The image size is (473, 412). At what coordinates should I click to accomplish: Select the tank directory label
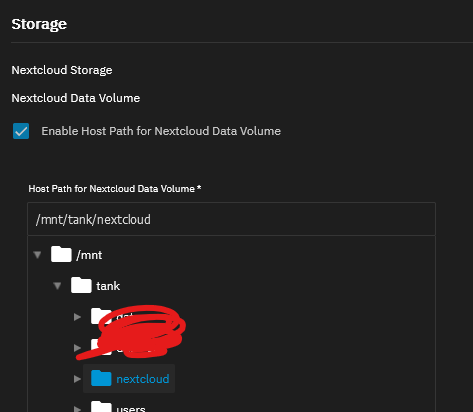click(108, 286)
